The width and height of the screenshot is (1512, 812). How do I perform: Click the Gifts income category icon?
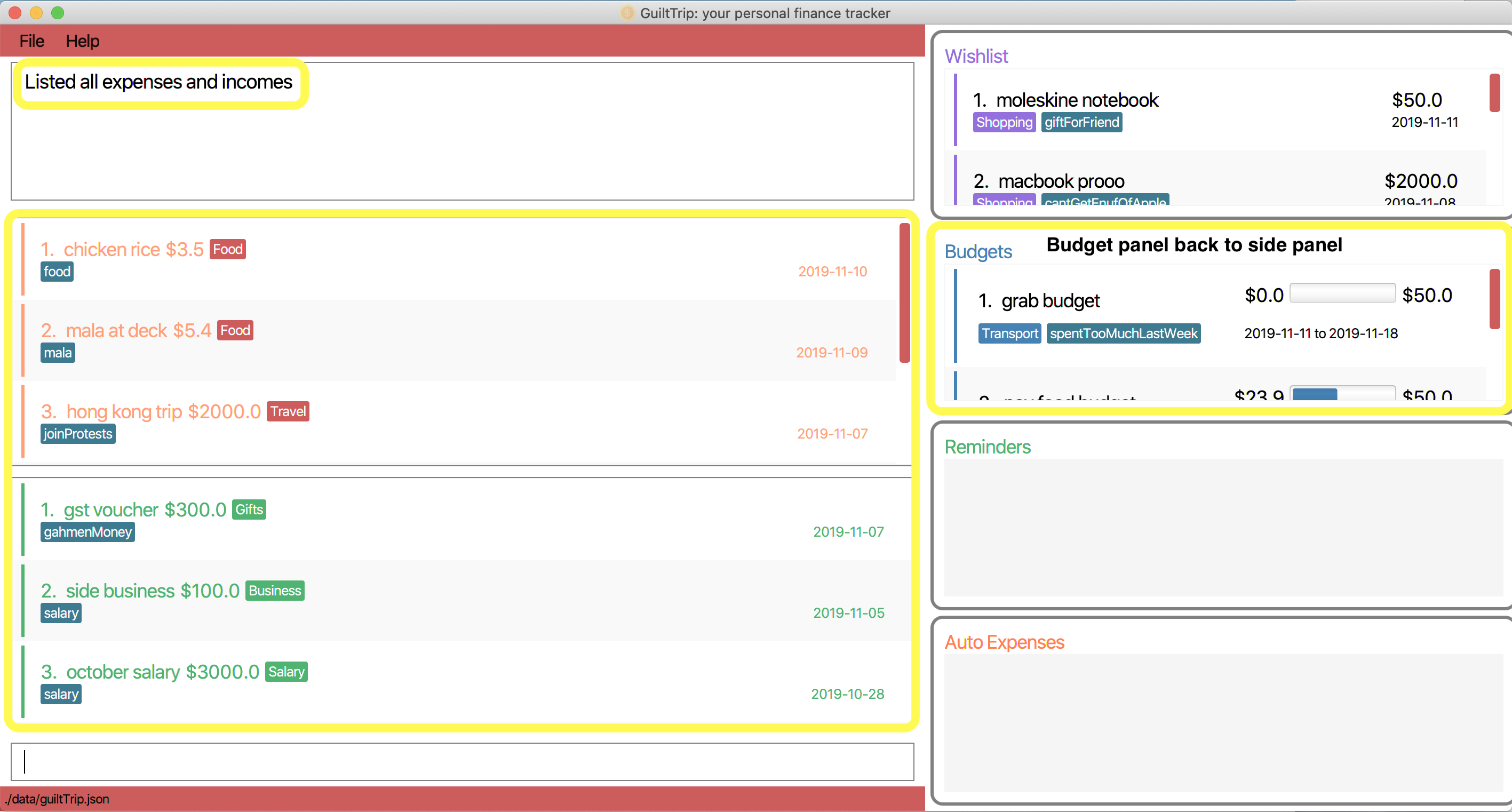(247, 509)
